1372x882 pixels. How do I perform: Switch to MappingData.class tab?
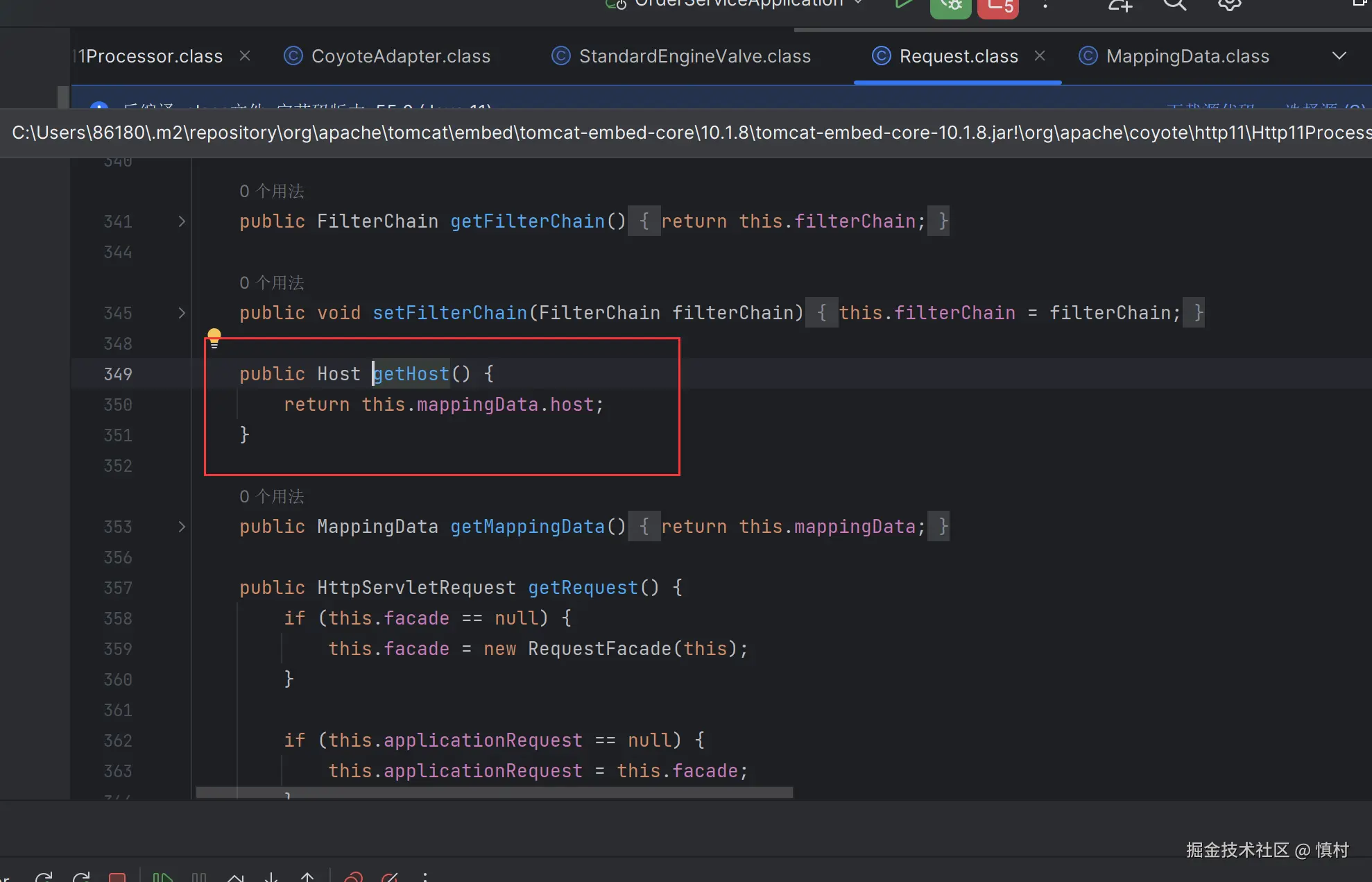click(1187, 56)
